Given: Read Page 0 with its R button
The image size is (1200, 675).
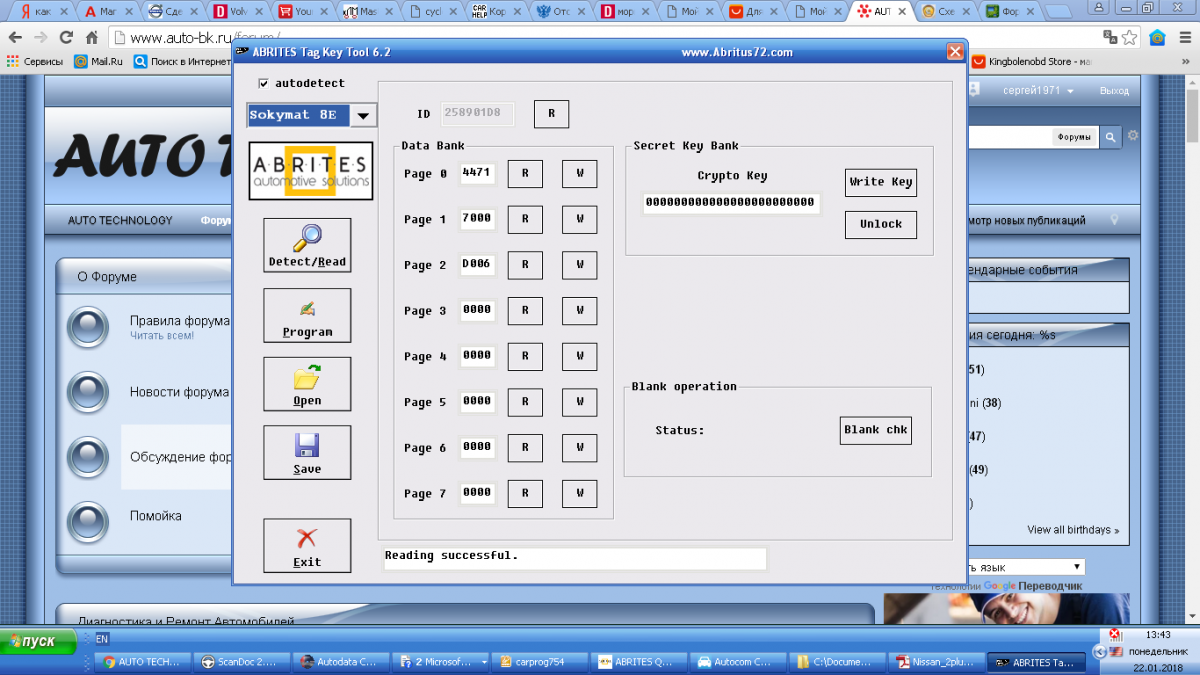Looking at the screenshot, I should [525, 174].
